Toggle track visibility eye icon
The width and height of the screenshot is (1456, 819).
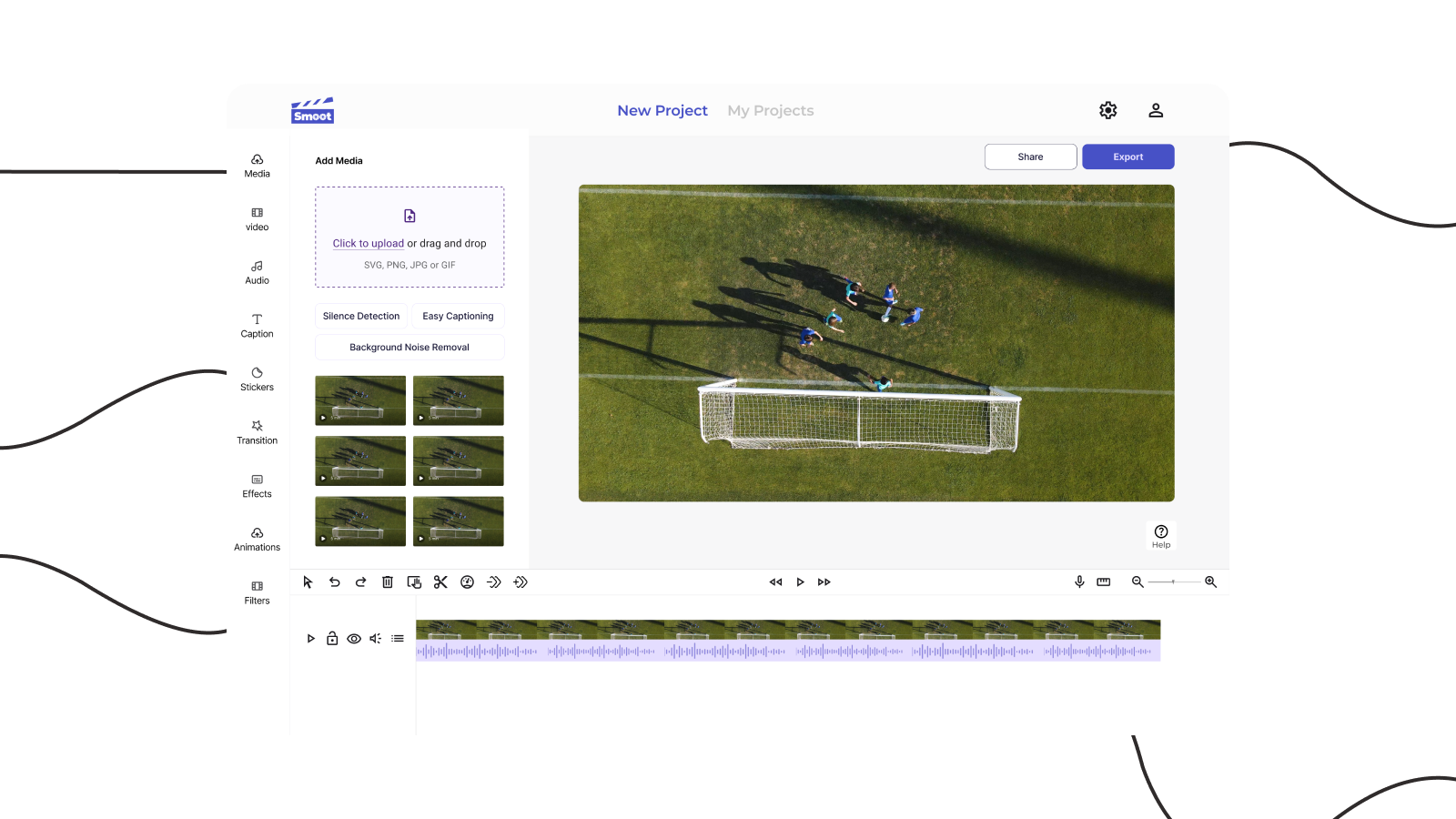(354, 639)
